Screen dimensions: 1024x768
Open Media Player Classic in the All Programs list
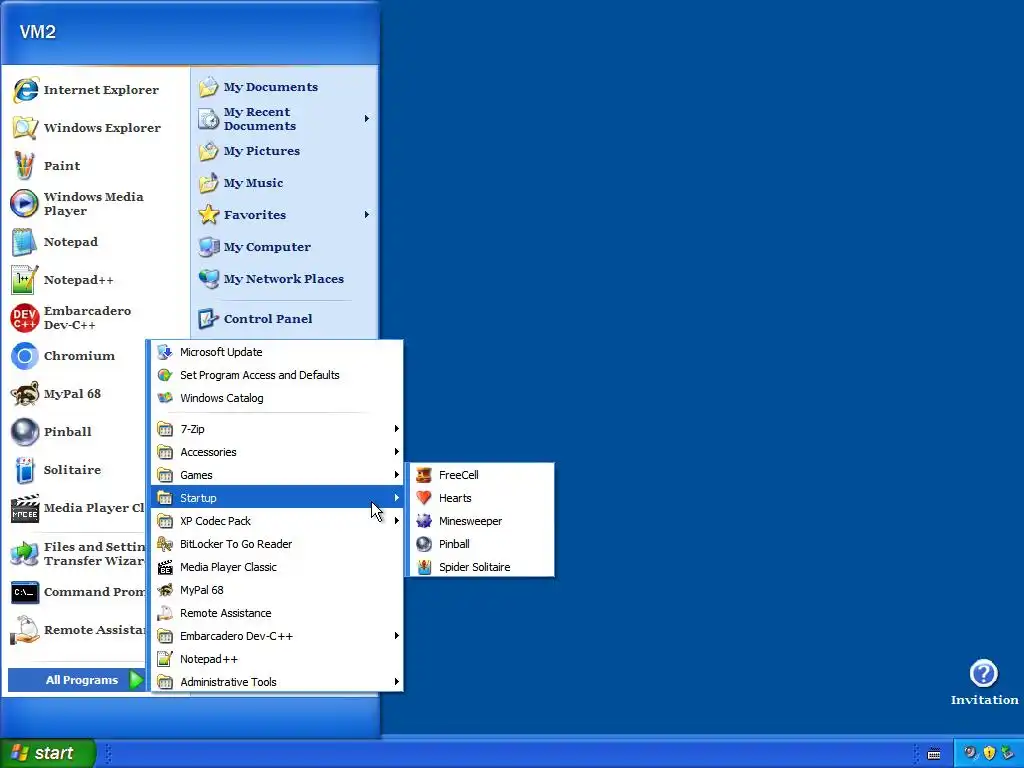click(x=277, y=567)
